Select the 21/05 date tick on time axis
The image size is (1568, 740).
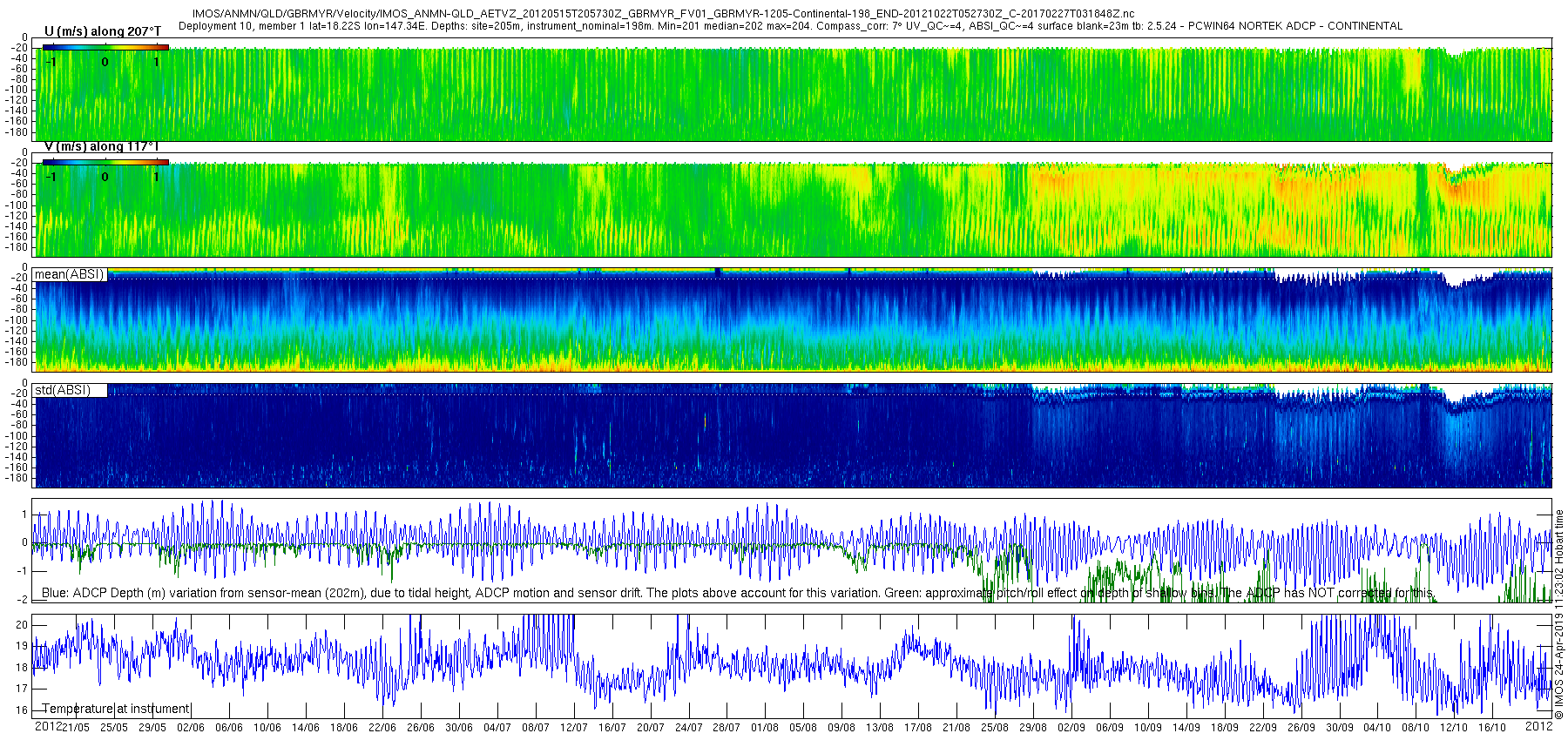click(76, 728)
